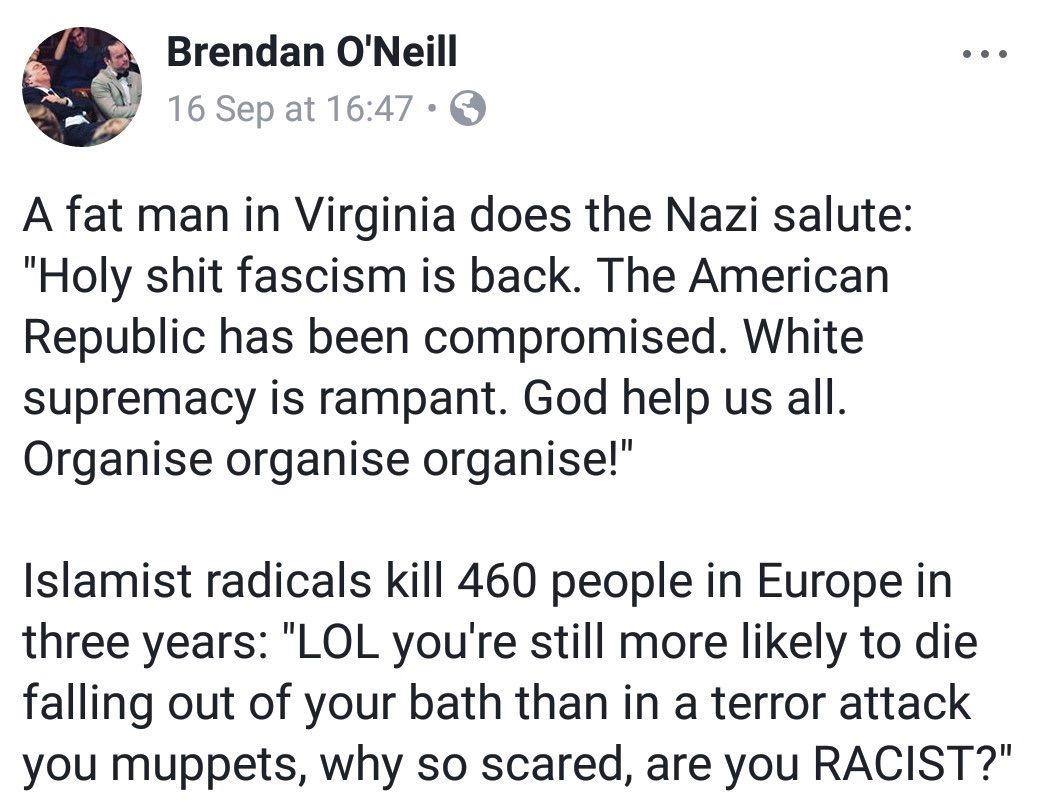
Task: Open Brendan O'Neill's profile picture
Action: [x=84, y=85]
